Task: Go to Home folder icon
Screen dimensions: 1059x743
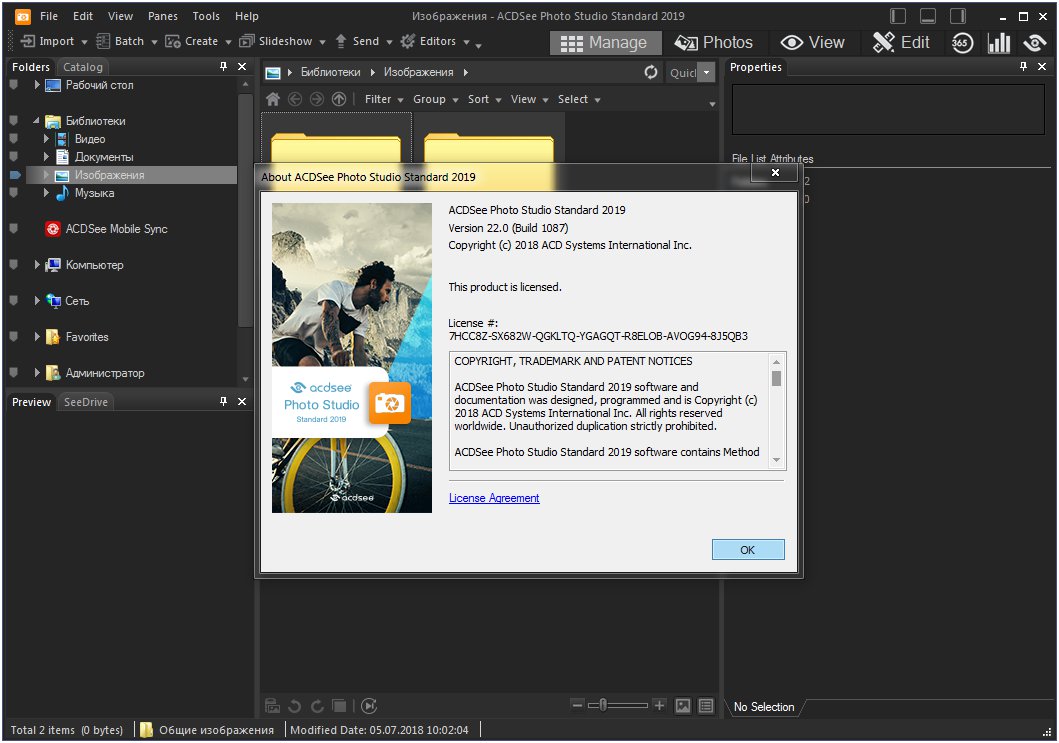Action: (273, 99)
